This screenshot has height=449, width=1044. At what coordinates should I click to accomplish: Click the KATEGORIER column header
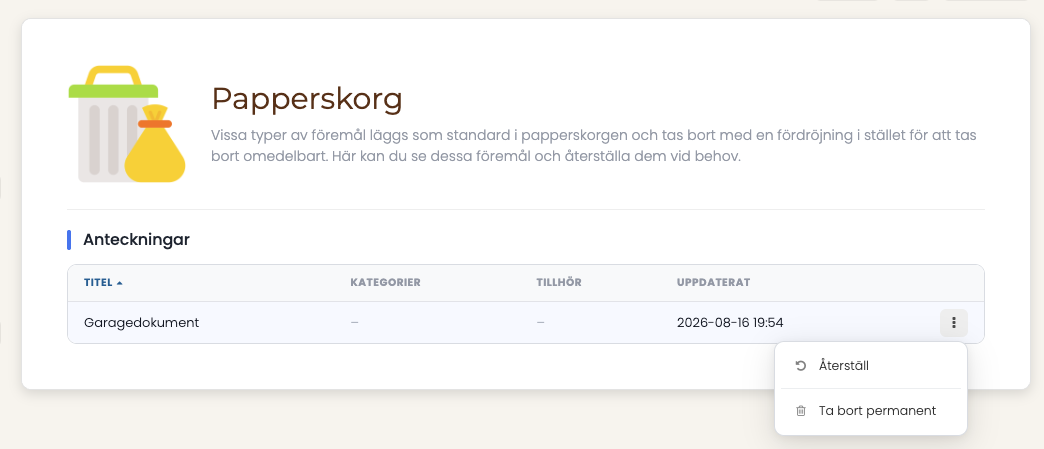(385, 282)
